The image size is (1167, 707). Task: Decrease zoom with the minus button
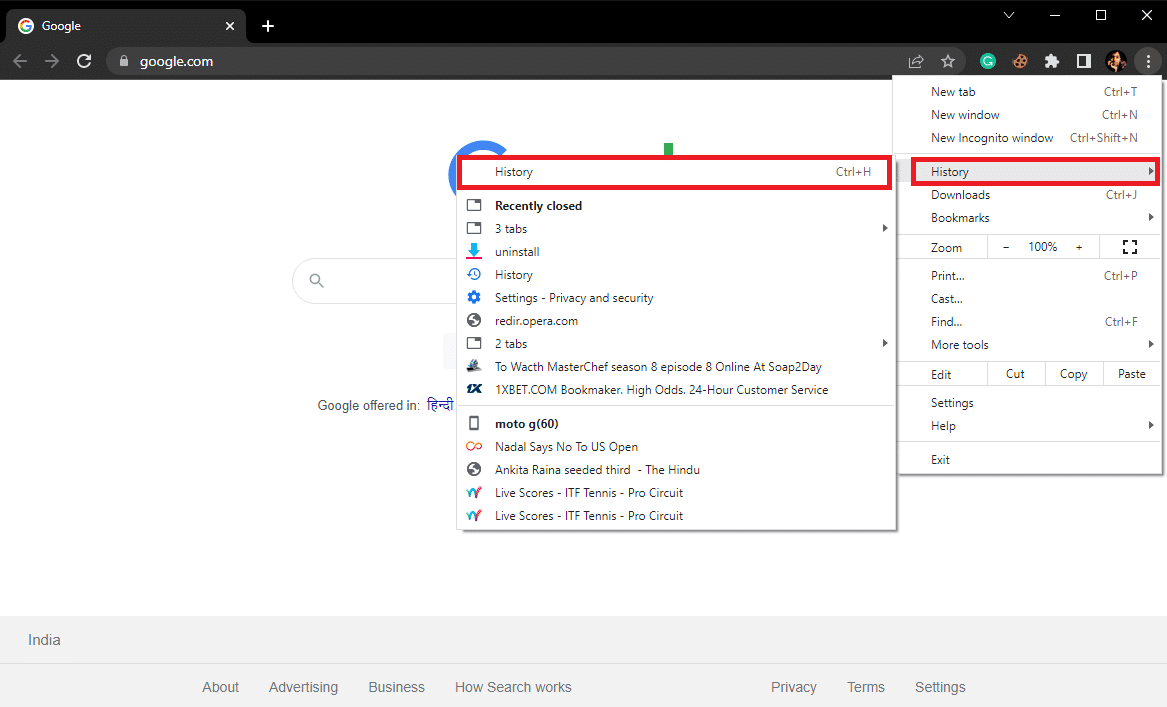coord(1006,247)
